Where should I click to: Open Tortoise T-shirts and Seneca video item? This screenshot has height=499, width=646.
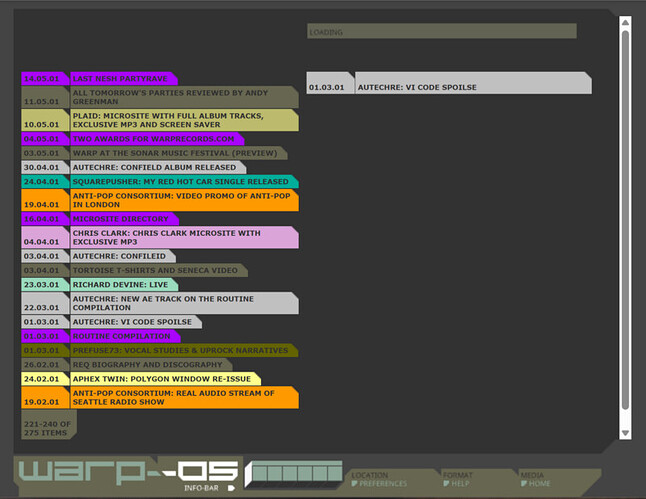pos(159,270)
